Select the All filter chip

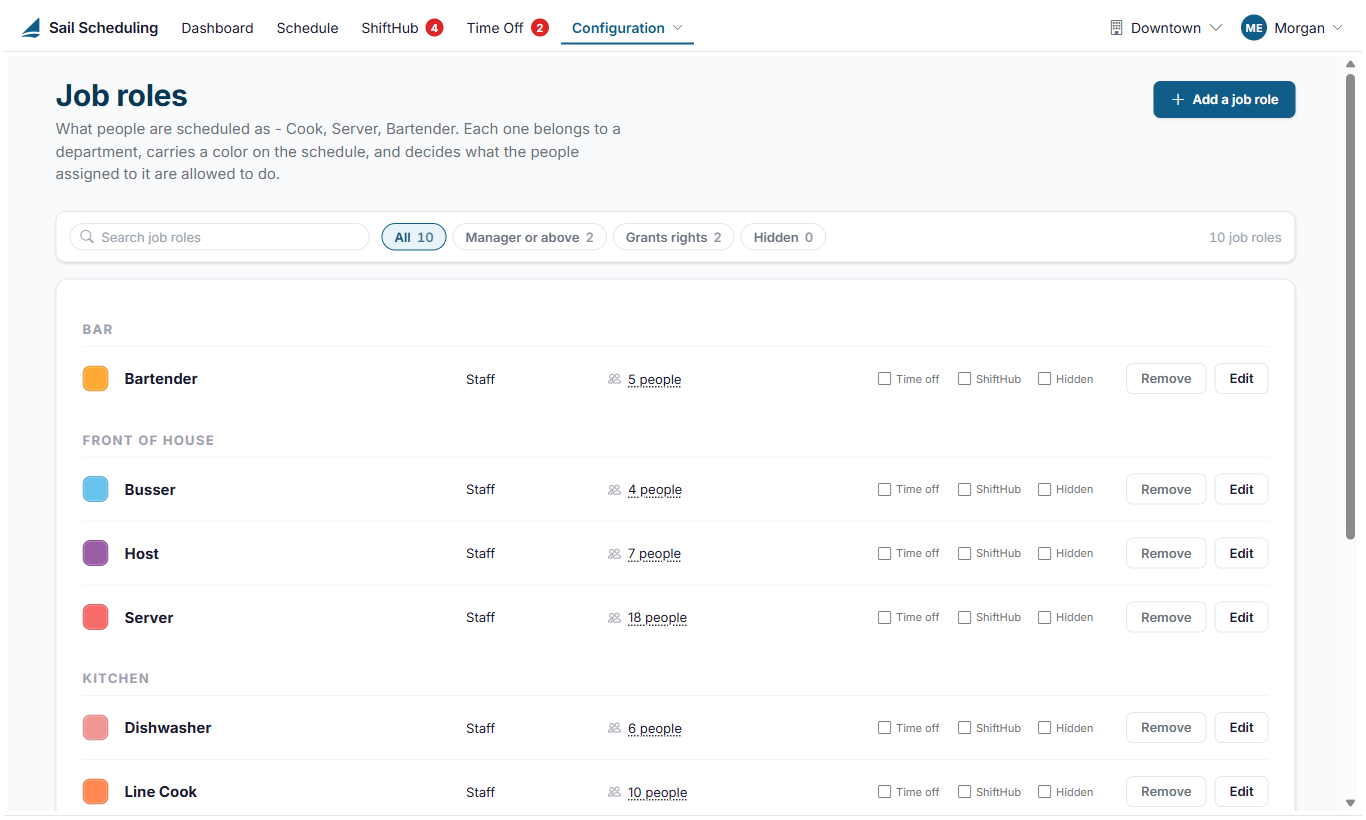point(414,237)
